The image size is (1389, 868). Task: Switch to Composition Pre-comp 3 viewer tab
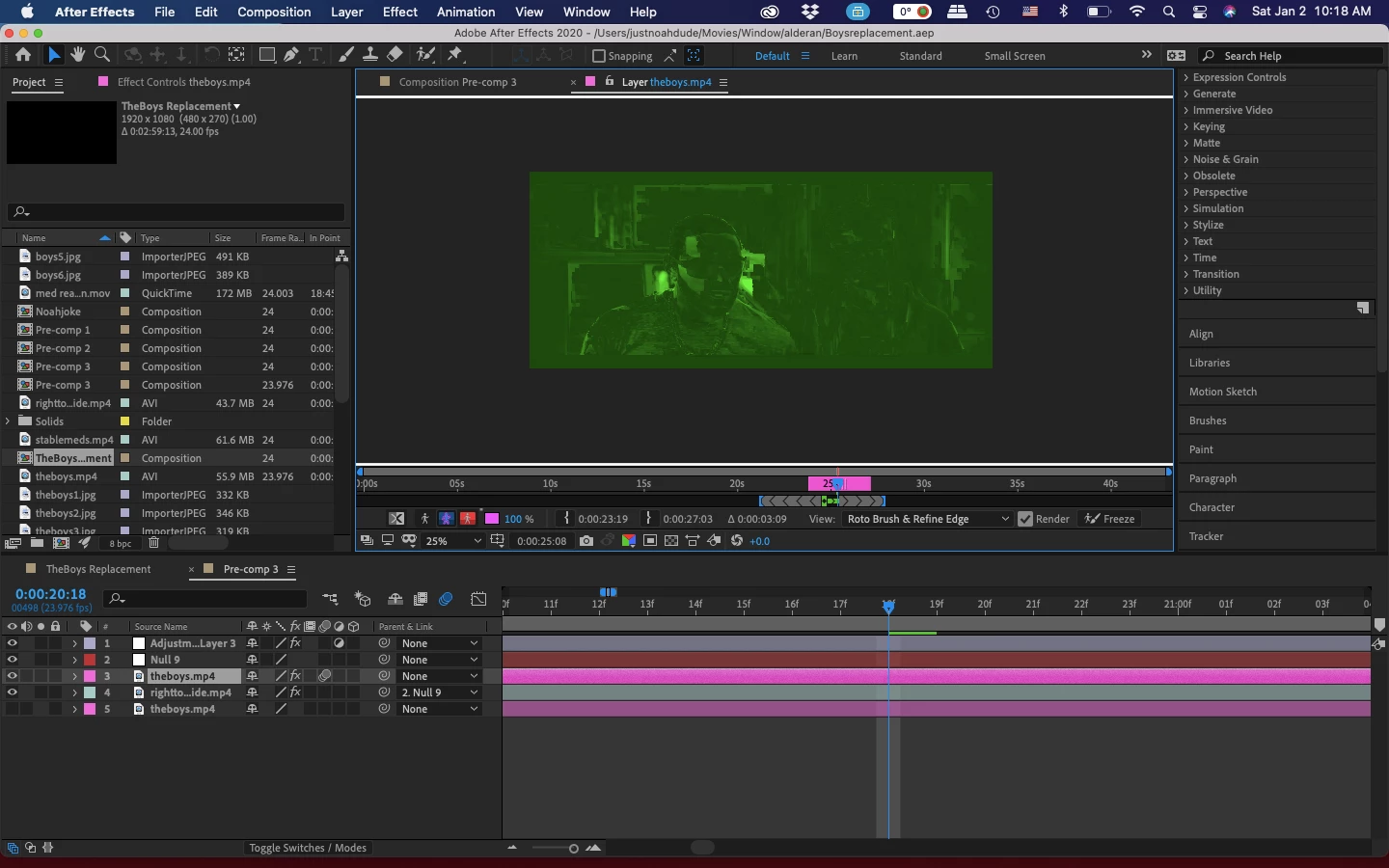pyautogui.click(x=457, y=82)
